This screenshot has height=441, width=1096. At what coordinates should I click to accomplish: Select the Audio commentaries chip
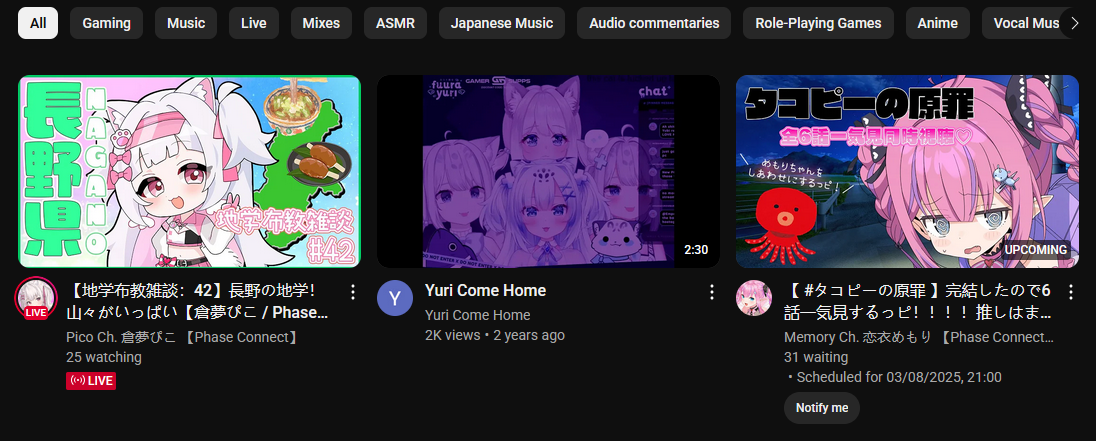[654, 23]
